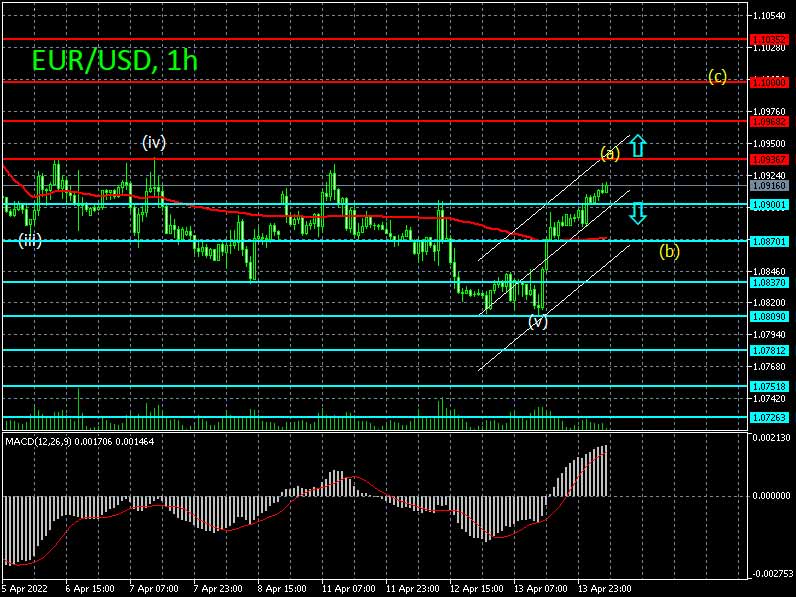This screenshot has height=597, width=796.
Task: Click the MACD scale value 0.002130
Action: click(x=770, y=438)
